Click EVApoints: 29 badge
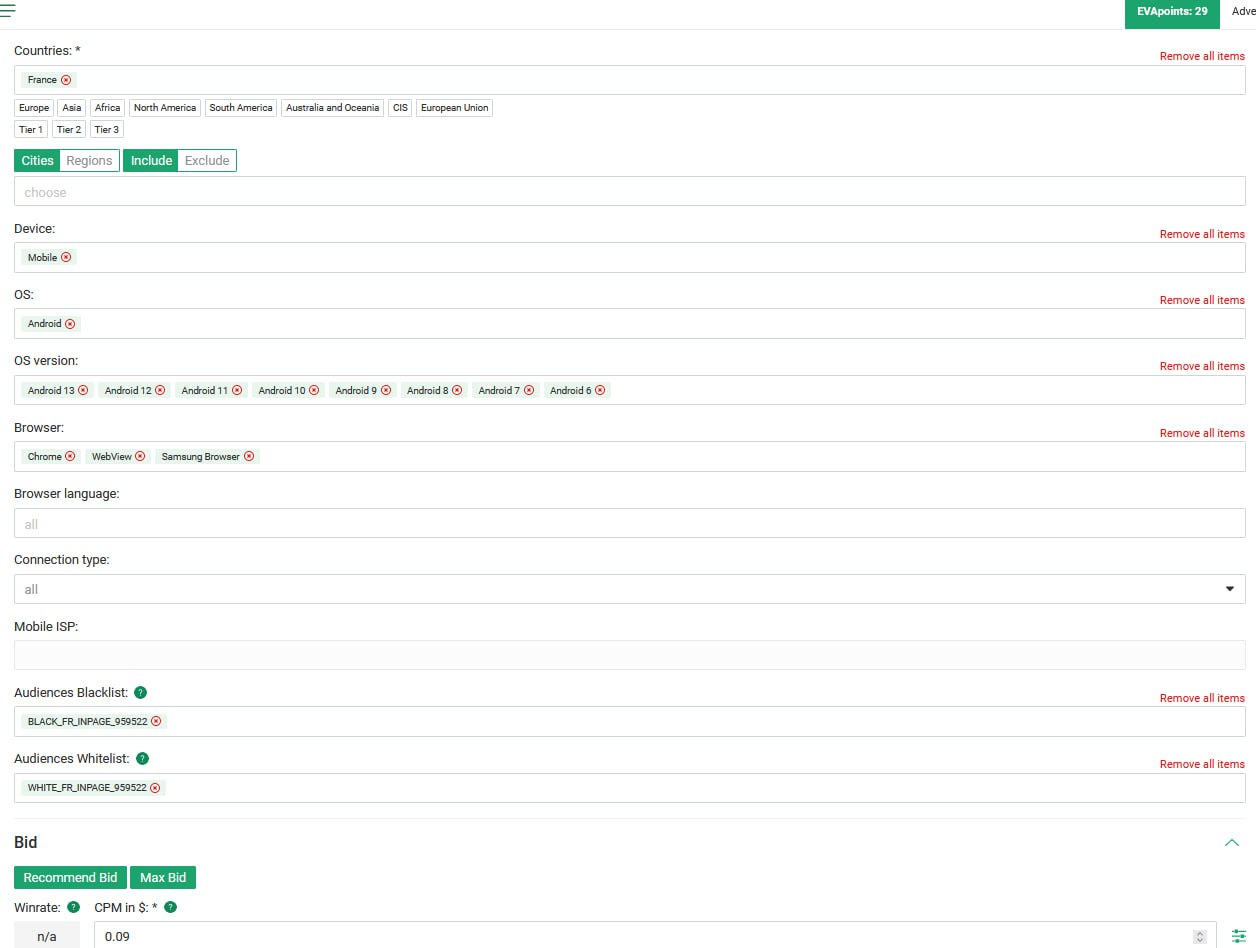The image size is (1256, 948). [x=1172, y=12]
